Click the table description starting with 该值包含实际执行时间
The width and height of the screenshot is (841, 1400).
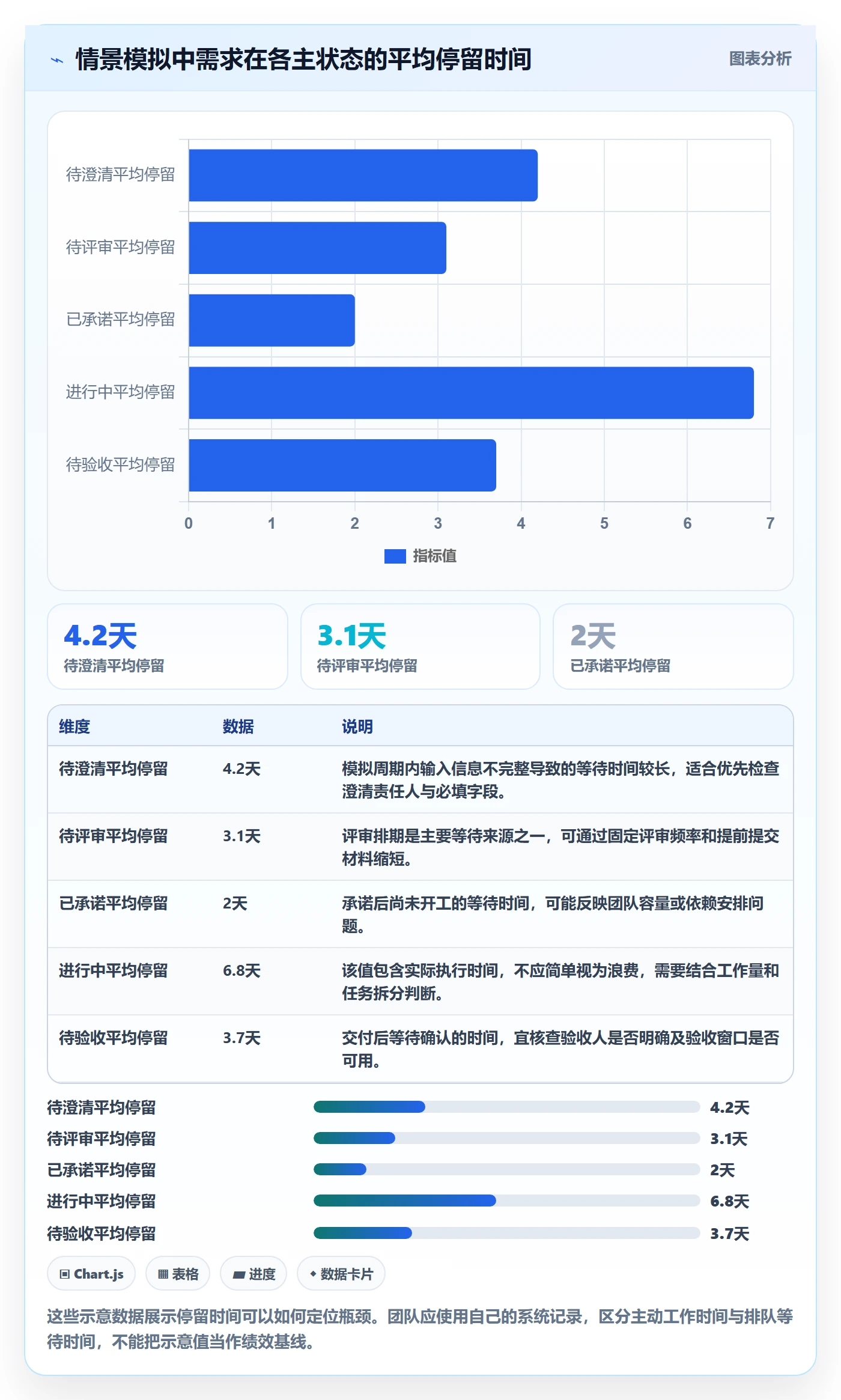click(x=560, y=982)
